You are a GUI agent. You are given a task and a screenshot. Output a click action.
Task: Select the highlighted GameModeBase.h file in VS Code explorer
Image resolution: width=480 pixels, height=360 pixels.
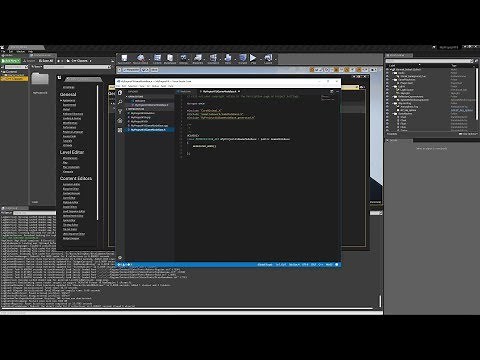pyautogui.click(x=149, y=130)
